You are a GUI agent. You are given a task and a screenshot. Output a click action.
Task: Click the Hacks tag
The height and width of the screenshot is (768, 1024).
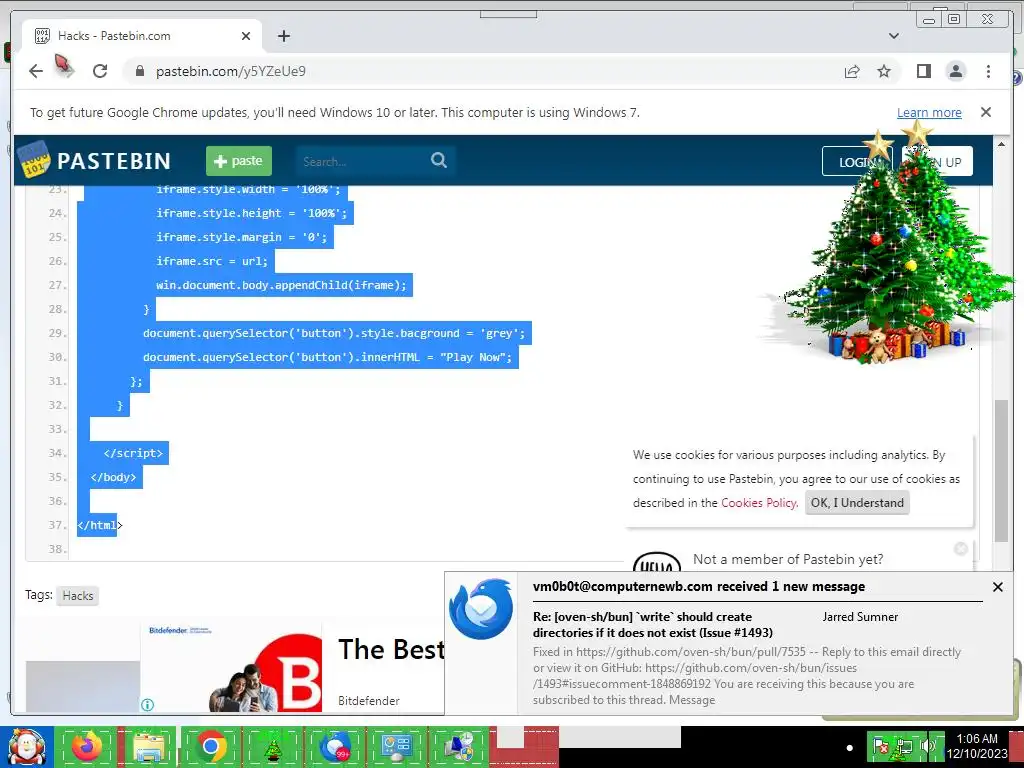(78, 596)
